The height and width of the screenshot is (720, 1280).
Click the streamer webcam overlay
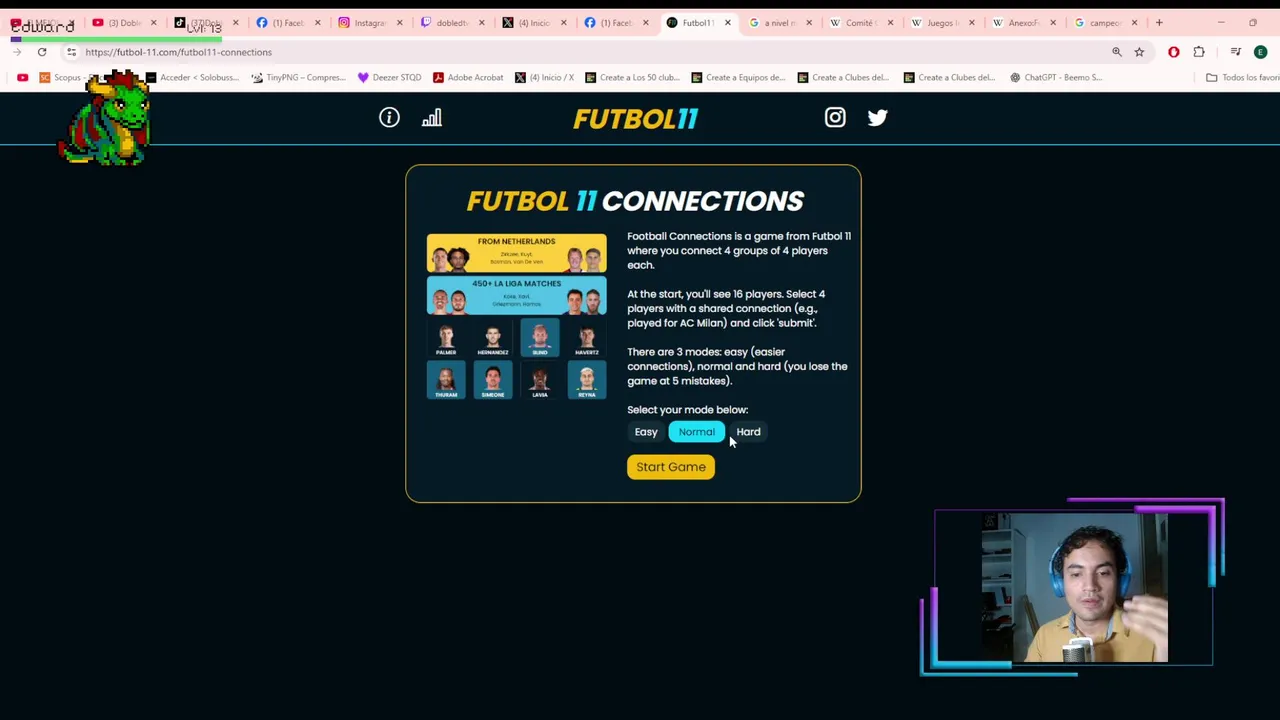1074,588
